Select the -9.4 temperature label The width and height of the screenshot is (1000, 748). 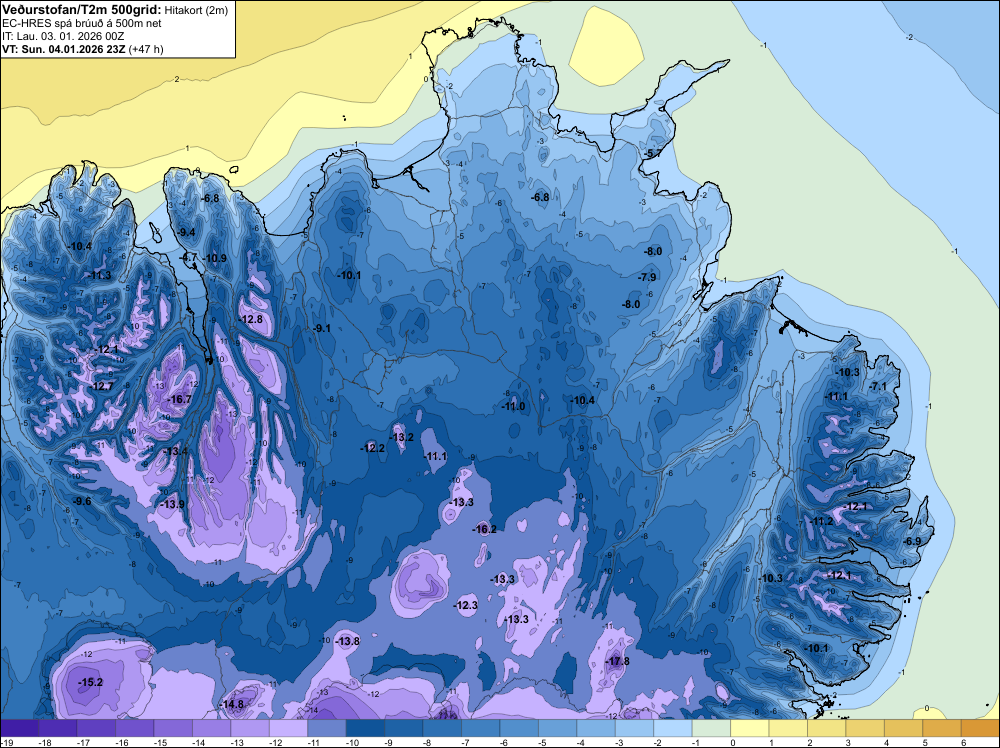[186, 233]
